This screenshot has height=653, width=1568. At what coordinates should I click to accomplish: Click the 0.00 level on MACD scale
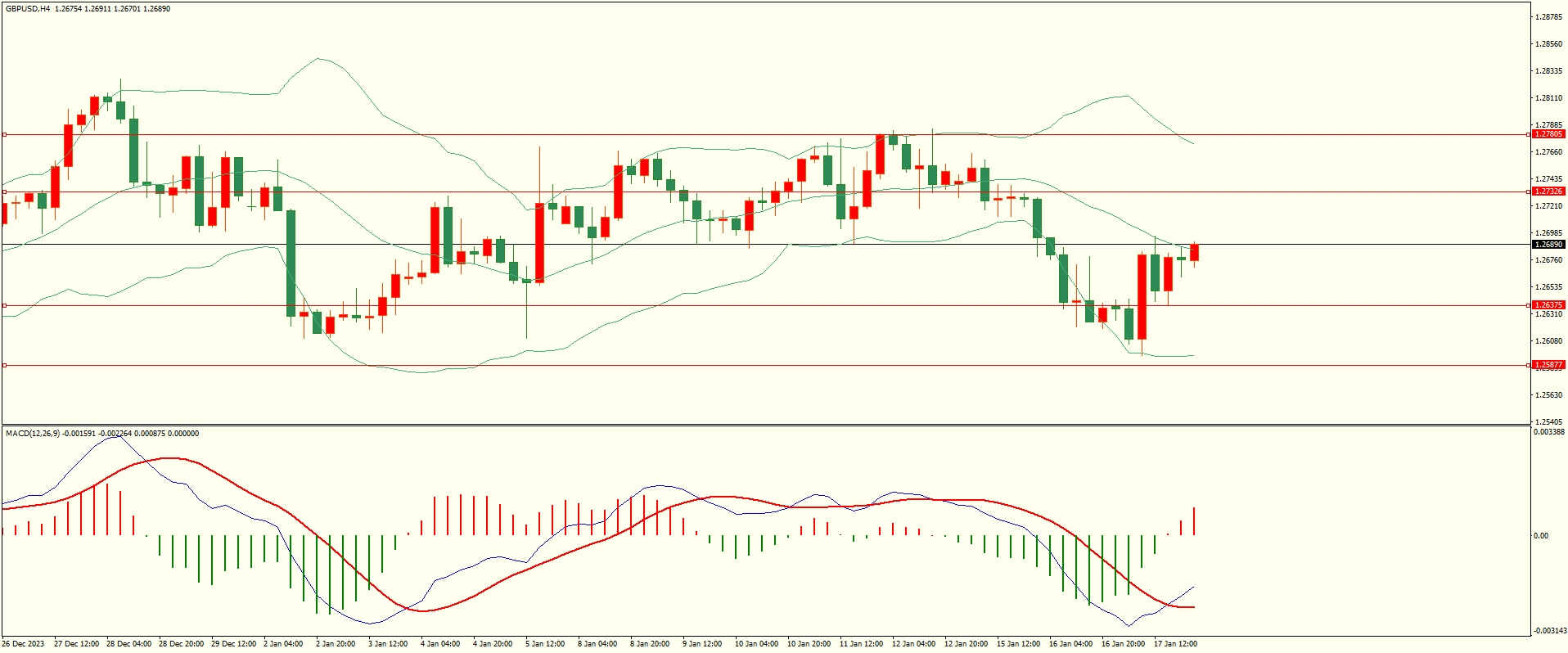click(1540, 536)
